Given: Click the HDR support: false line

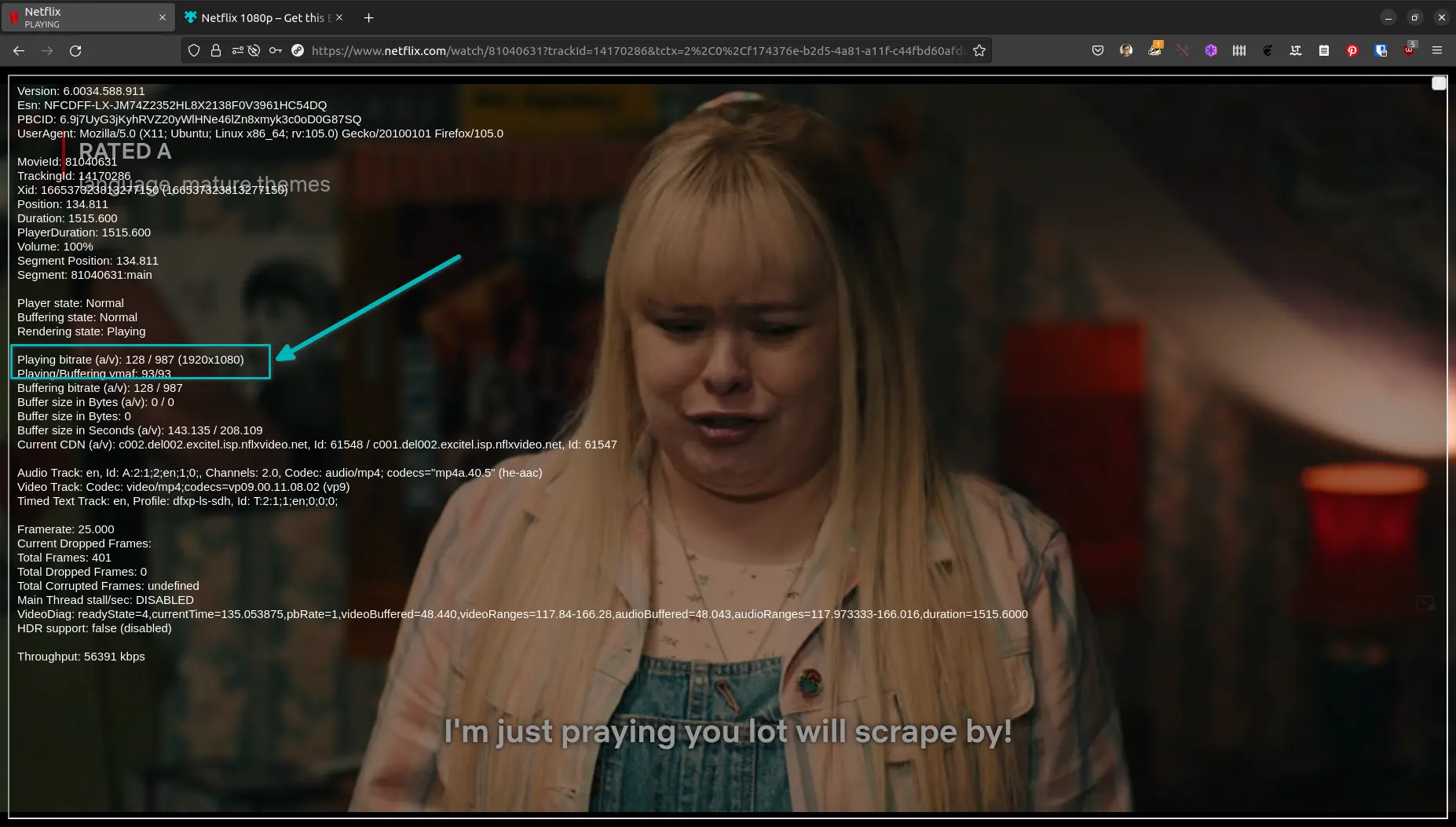Looking at the screenshot, I should 94,628.
